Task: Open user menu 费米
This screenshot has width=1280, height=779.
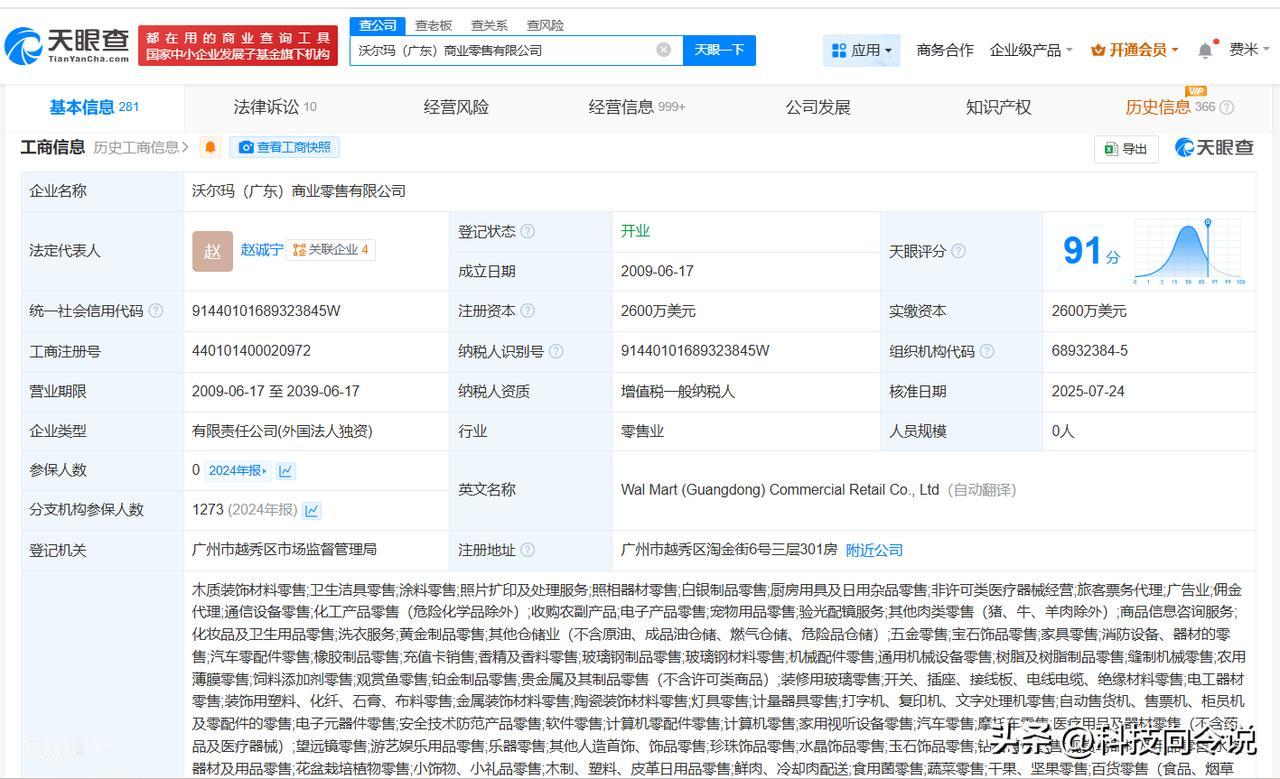Action: pyautogui.click(x=1249, y=50)
